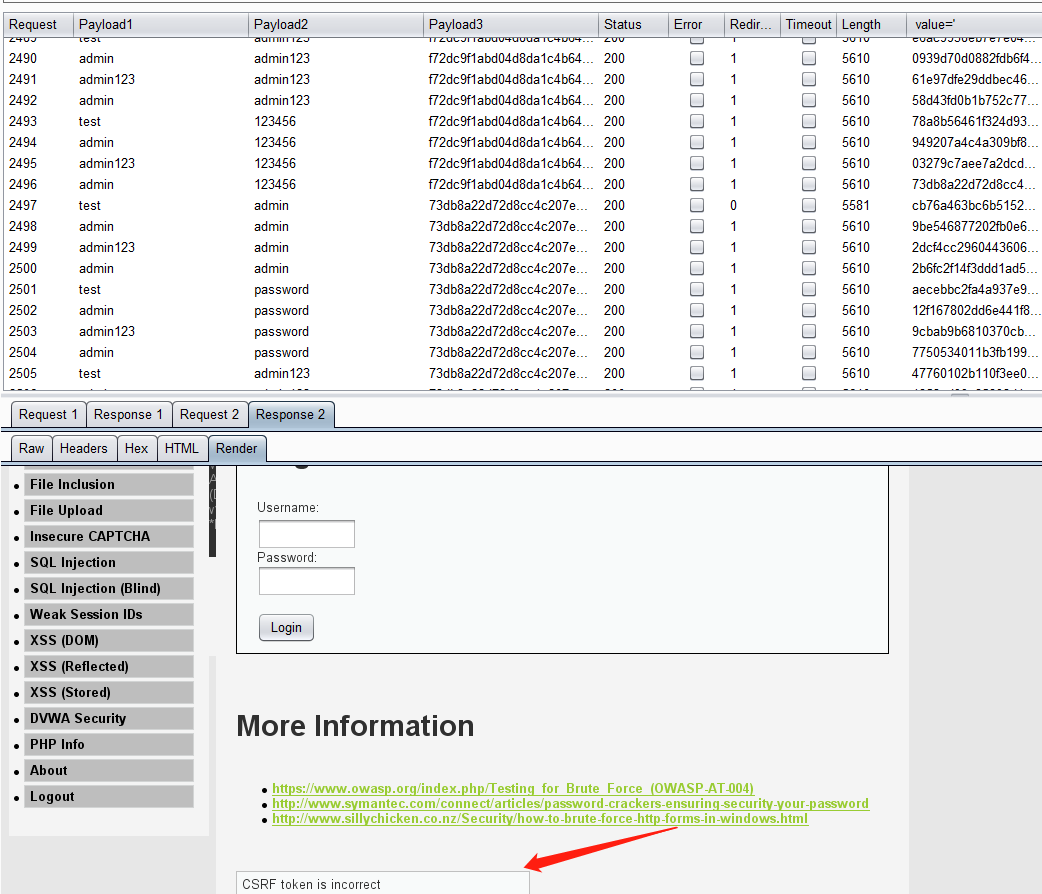The image size is (1042, 894).
Task: Sort results by Payload3 column header
Action: pos(510,25)
